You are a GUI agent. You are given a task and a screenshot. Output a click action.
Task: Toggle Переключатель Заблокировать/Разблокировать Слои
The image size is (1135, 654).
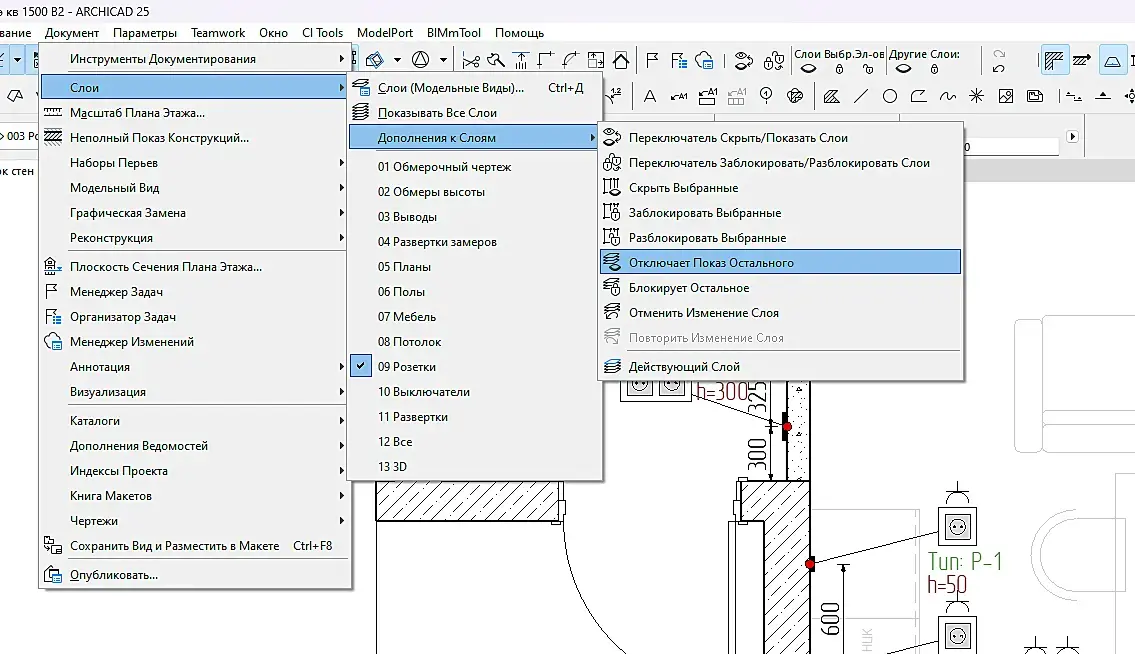pos(778,163)
